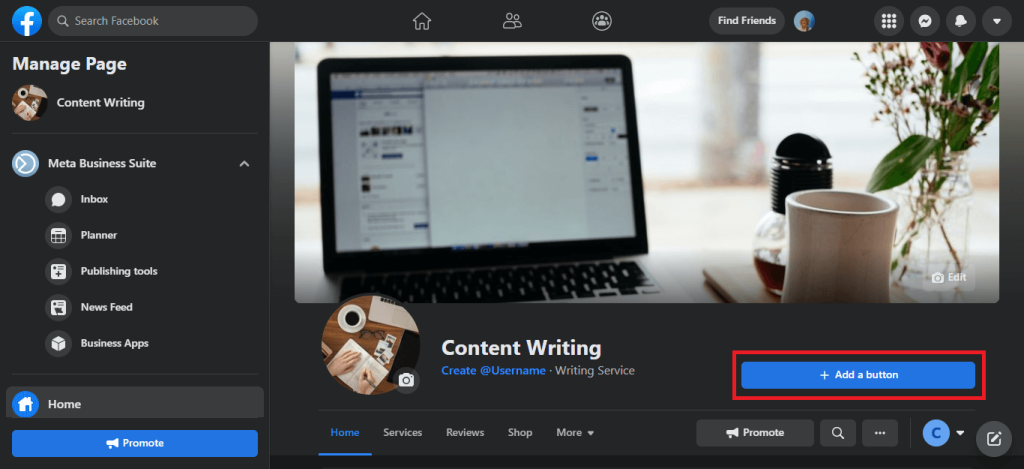Focus the Search Facebook field
This screenshot has height=469, width=1024.
click(x=153, y=21)
